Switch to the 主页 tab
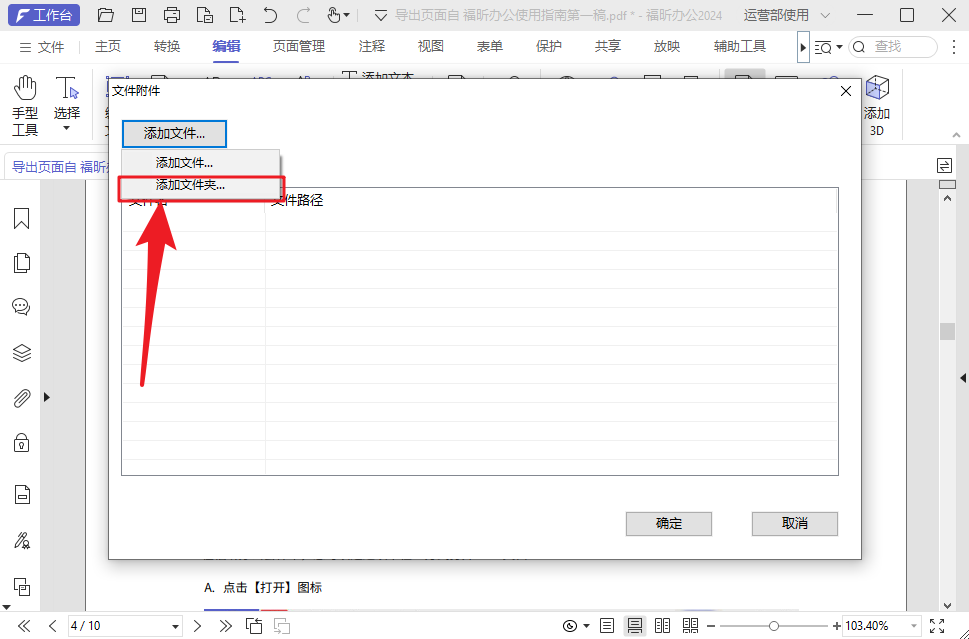This screenshot has height=639, width=969. pyautogui.click(x=108, y=46)
